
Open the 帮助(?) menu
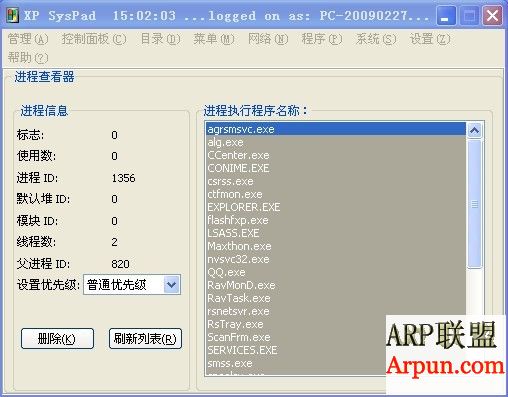(x=28, y=58)
